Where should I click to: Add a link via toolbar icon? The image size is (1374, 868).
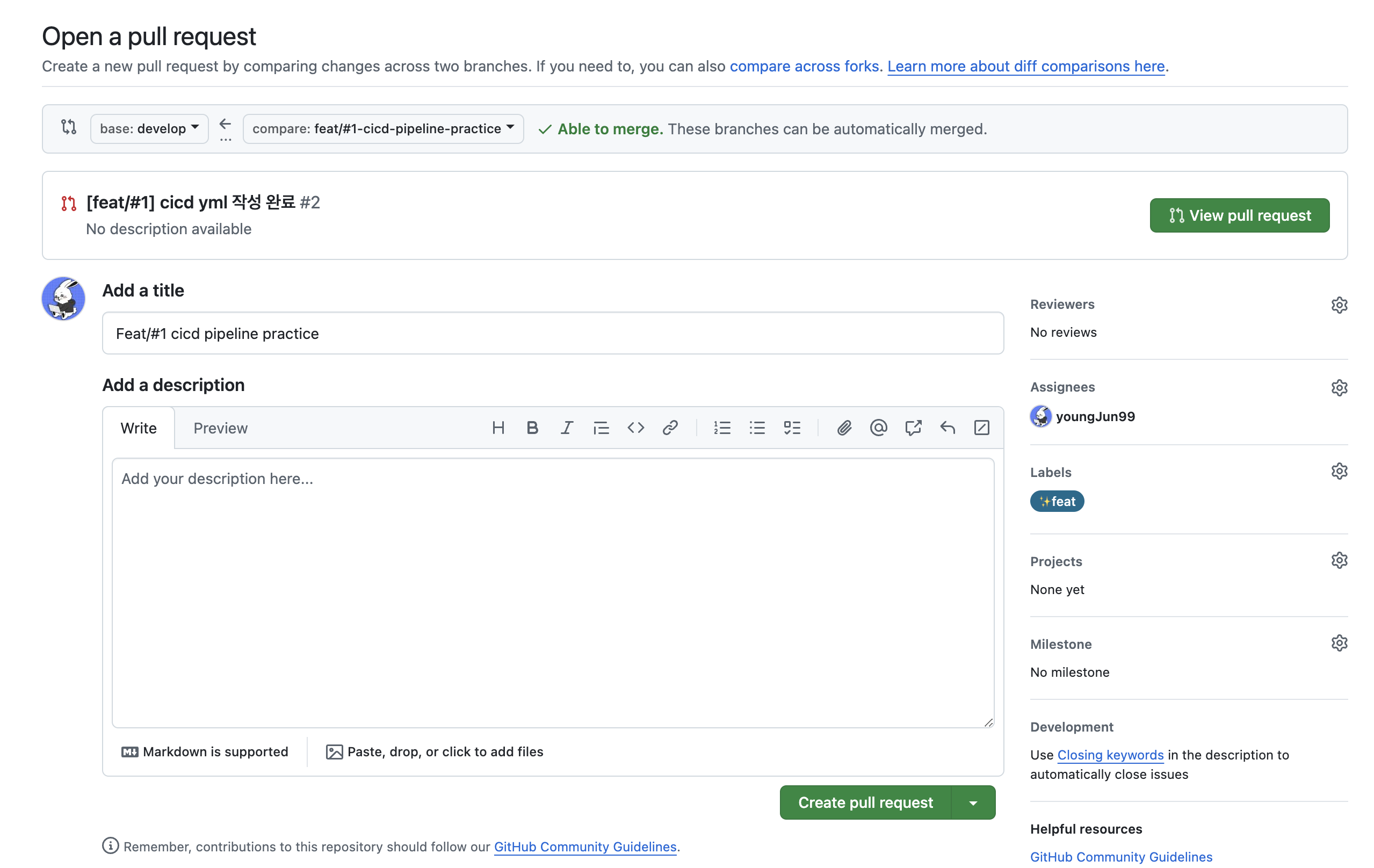(670, 428)
